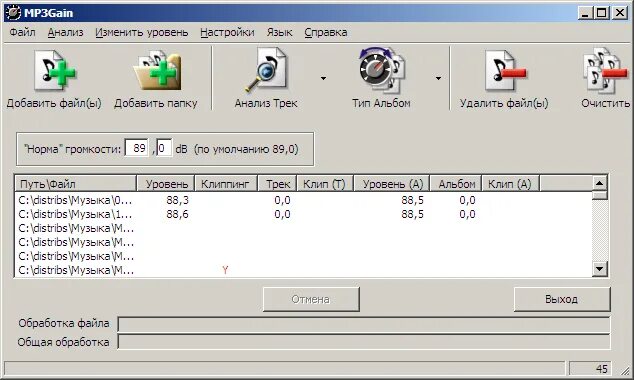The image size is (634, 380).
Task: Click the Удалить файл(ы) toolbar icon
Action: (505, 71)
